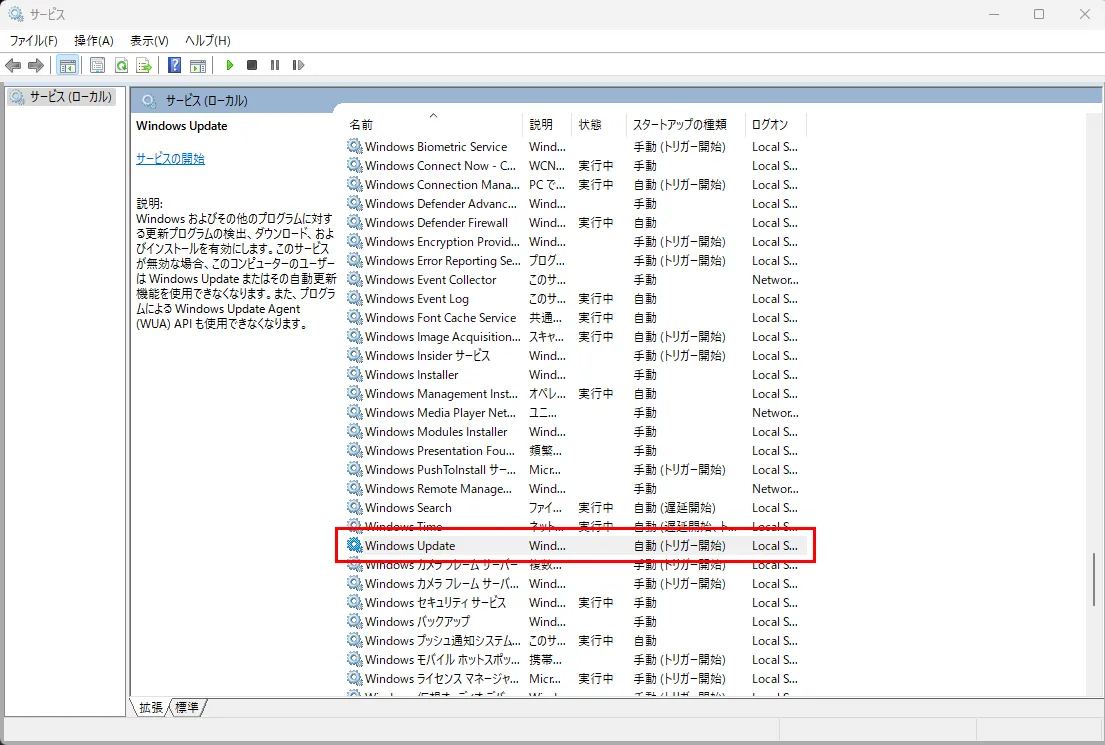Select the Windows Connect Now row name
Image resolution: width=1105 pixels, height=745 pixels.
[440, 165]
